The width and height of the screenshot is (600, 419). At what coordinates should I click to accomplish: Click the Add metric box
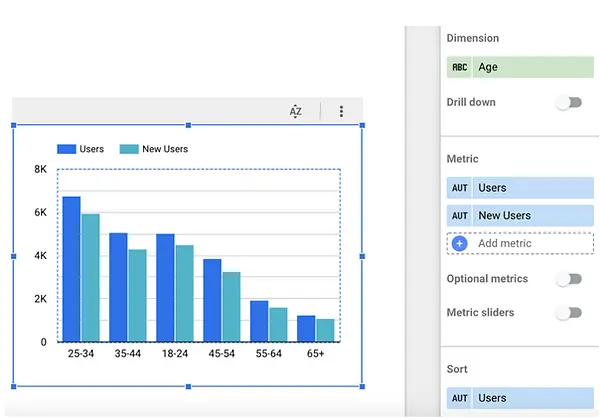520,243
